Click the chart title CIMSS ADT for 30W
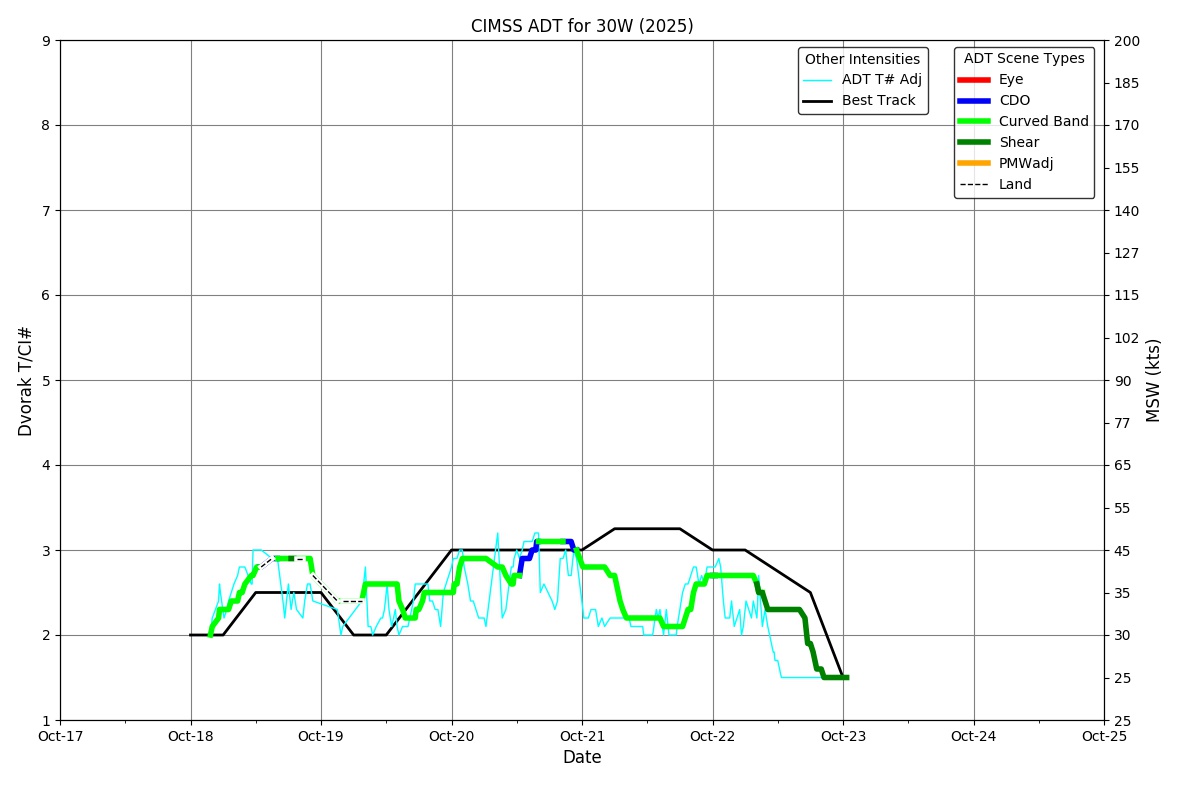1200x800 pixels. [x=582, y=26]
